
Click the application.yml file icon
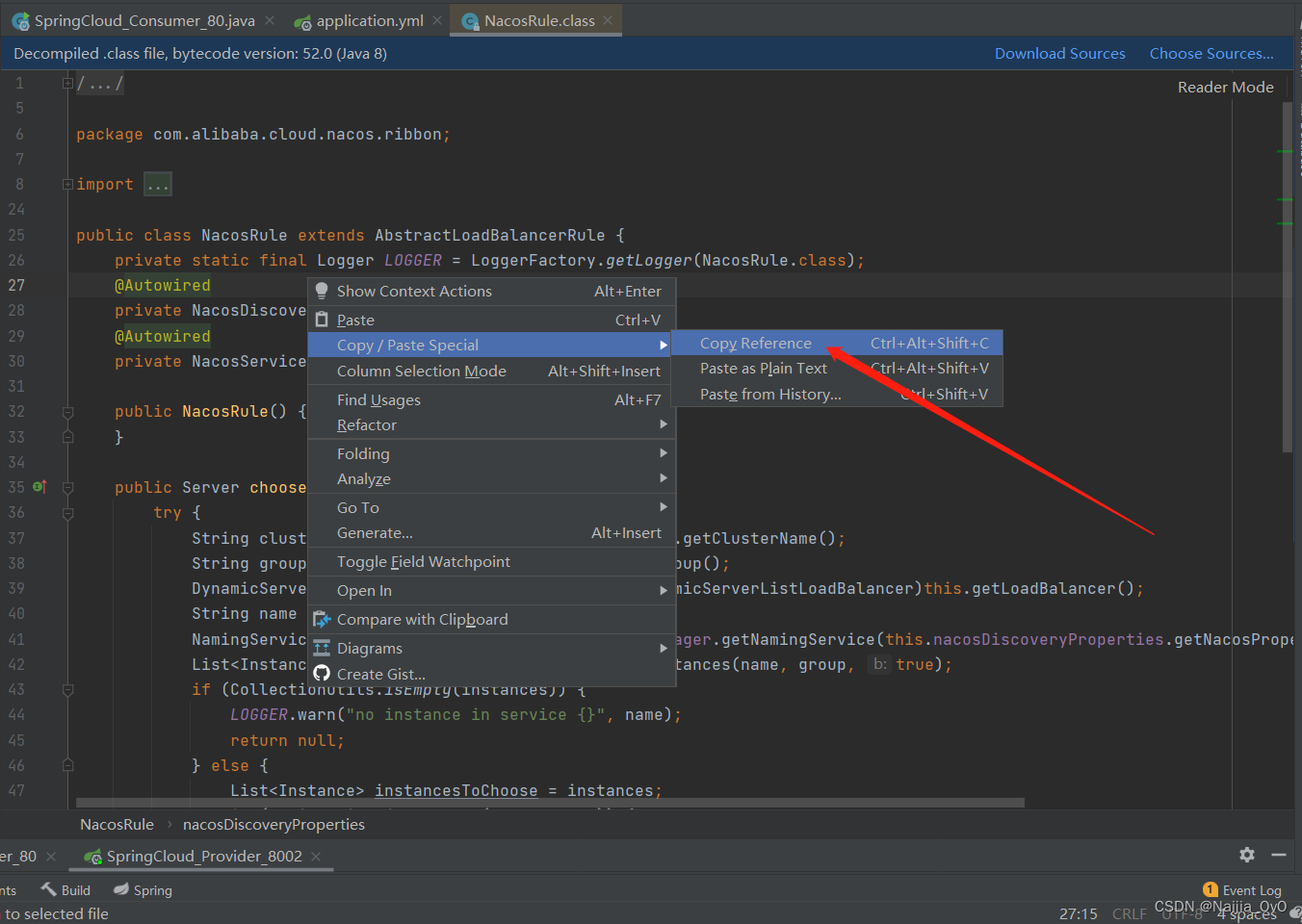(302, 21)
